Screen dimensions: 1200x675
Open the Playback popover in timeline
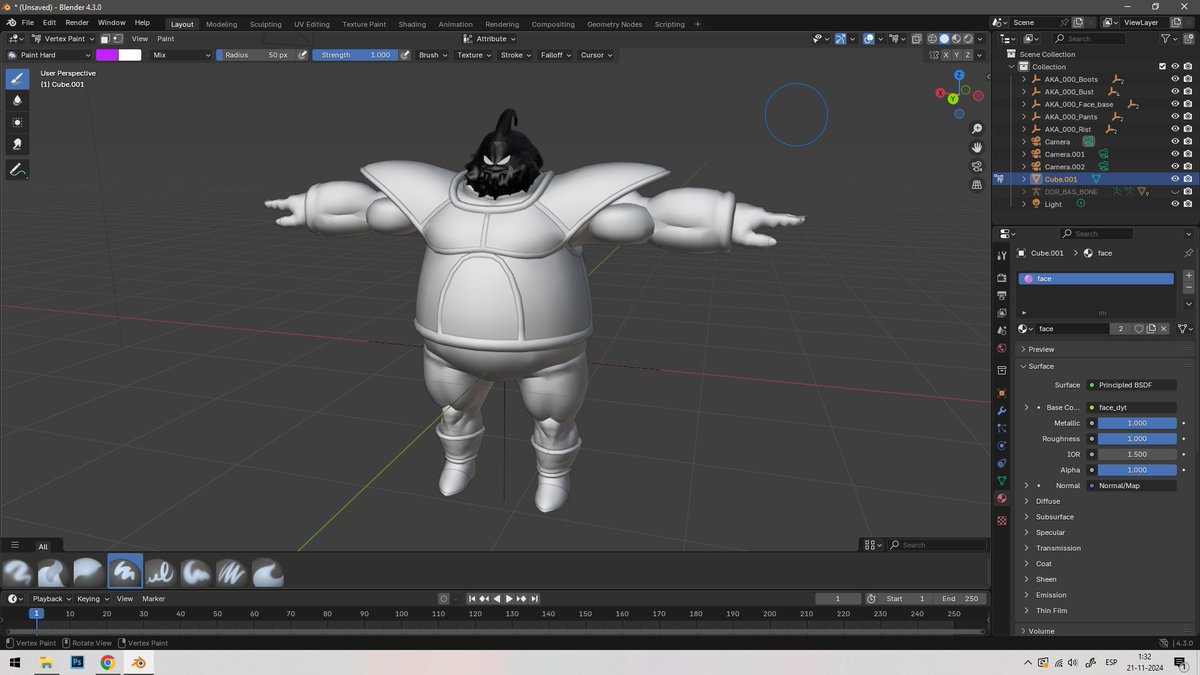tap(51, 599)
